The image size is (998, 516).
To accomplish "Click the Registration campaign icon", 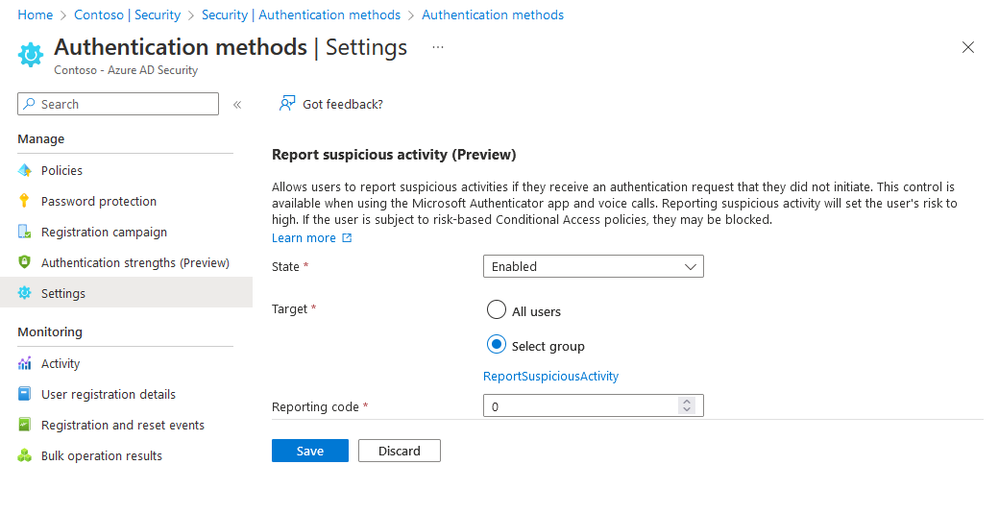I will (x=25, y=232).
